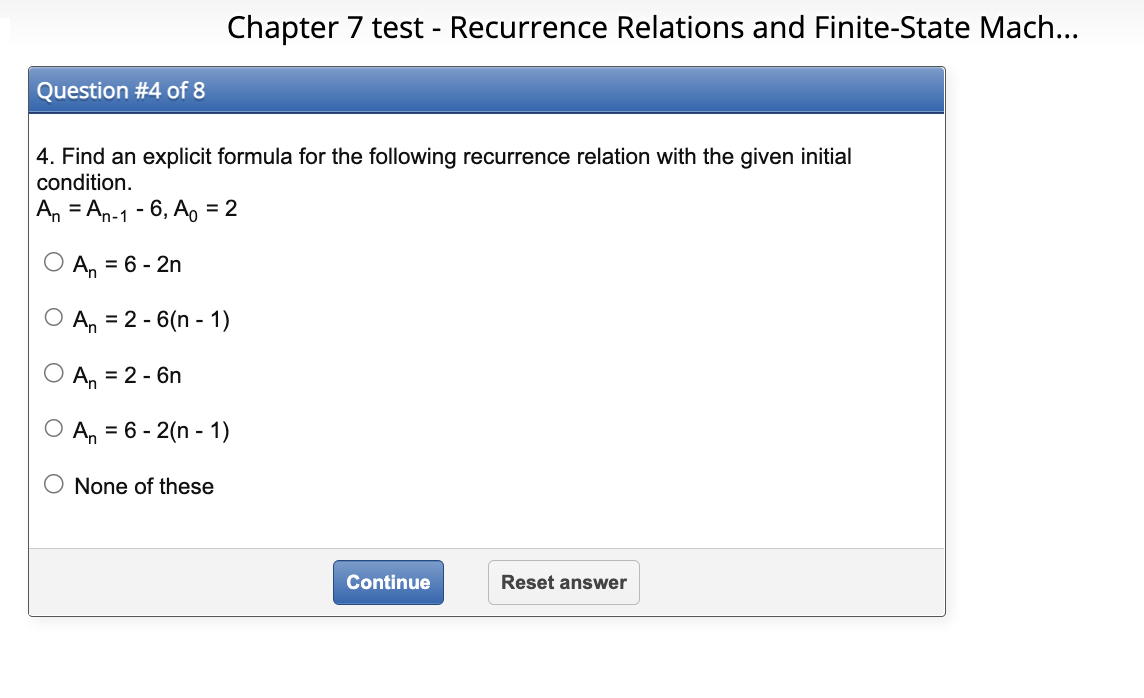Choose the answer "An = 2 - 6(n - 1)"
This screenshot has width=1144, height=698.
coord(52,317)
